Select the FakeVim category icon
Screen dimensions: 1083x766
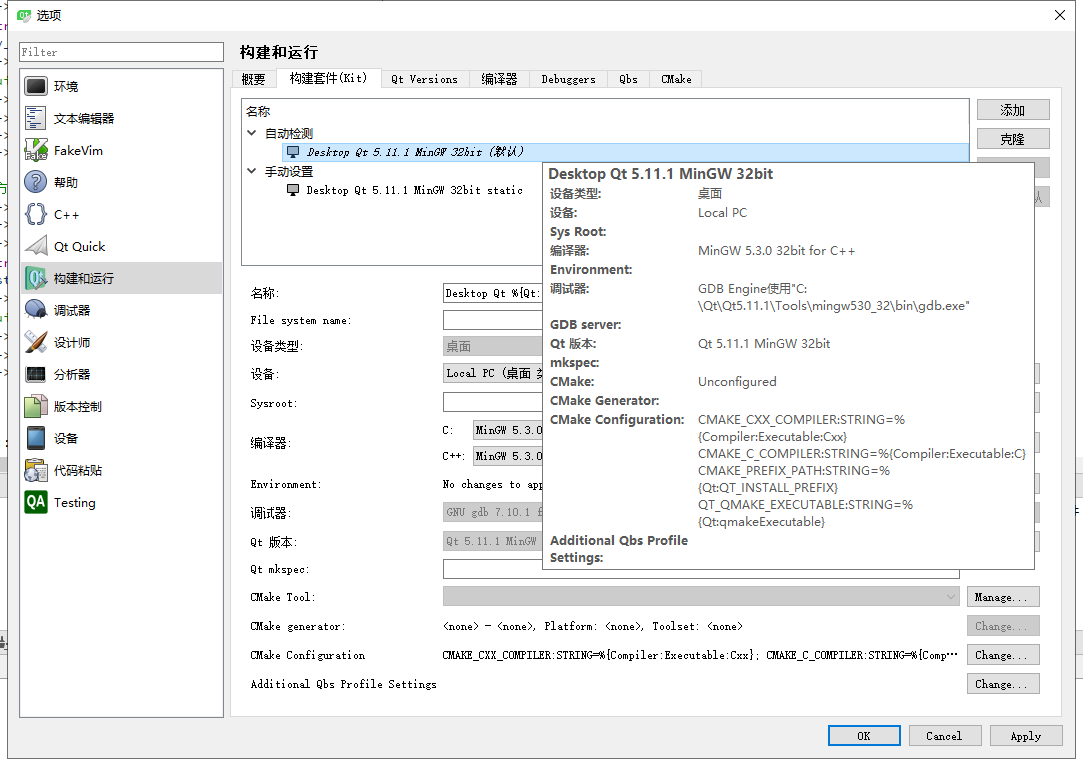point(36,150)
